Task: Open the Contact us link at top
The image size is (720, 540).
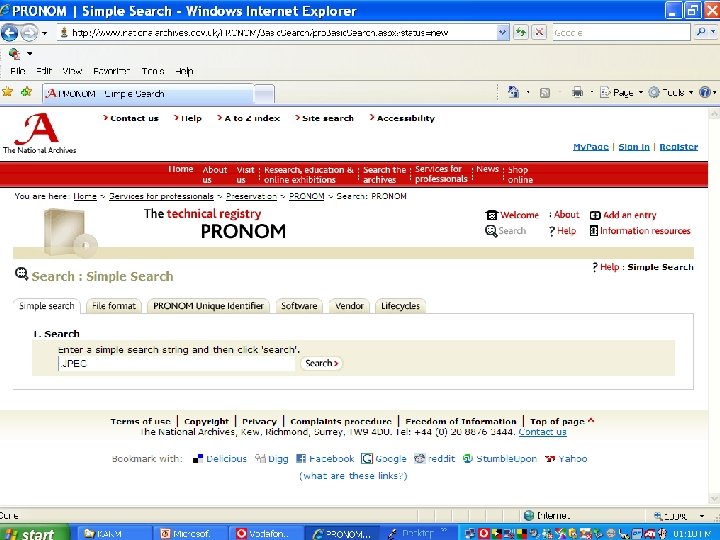Action: pos(134,118)
